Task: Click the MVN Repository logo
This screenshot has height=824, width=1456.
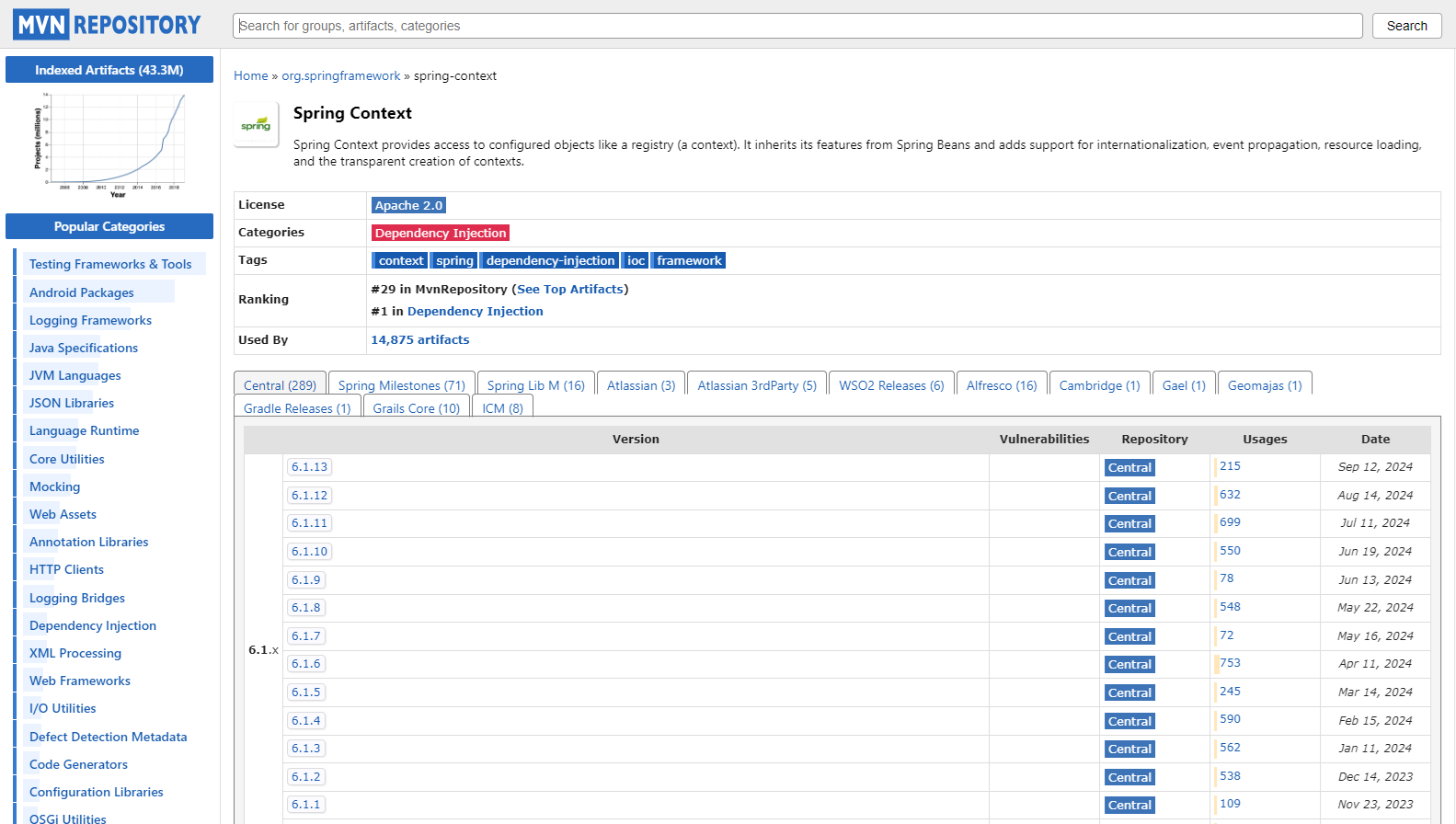Action: click(107, 25)
